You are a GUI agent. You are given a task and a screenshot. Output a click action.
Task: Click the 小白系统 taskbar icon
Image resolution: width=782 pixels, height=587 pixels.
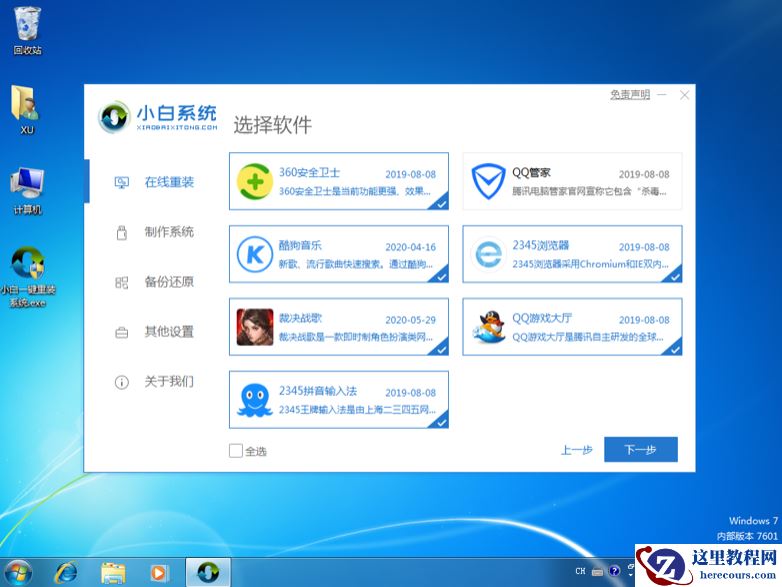tap(208, 573)
